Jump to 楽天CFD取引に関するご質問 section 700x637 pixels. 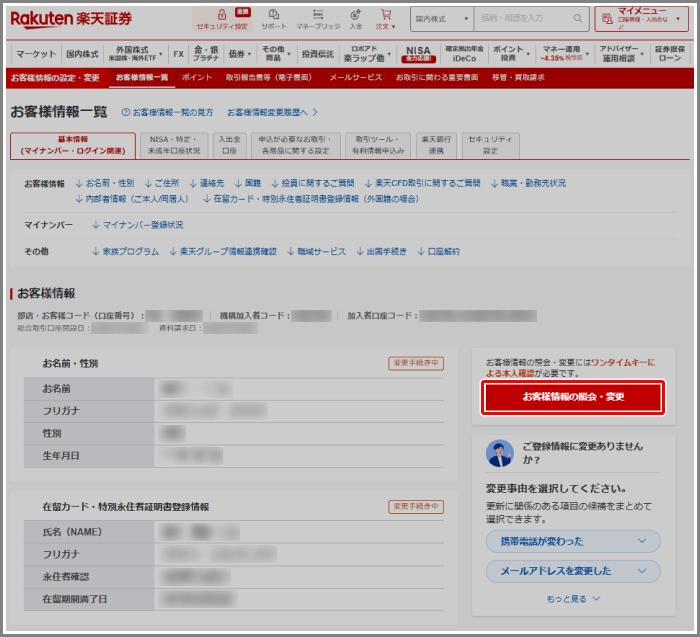pyautogui.click(x=423, y=183)
